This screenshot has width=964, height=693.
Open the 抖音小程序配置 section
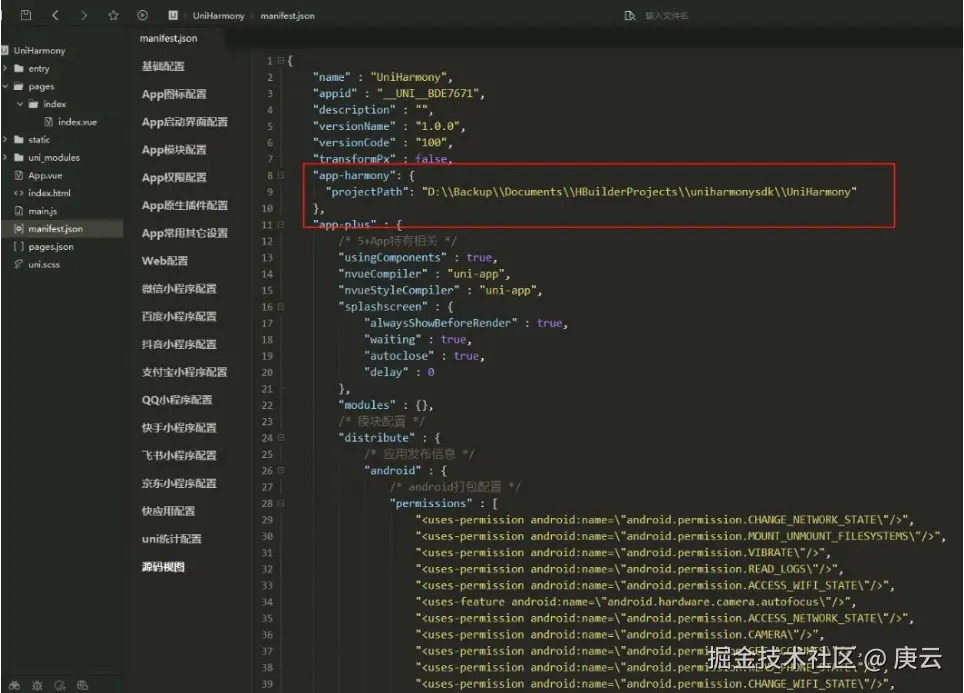click(x=179, y=344)
